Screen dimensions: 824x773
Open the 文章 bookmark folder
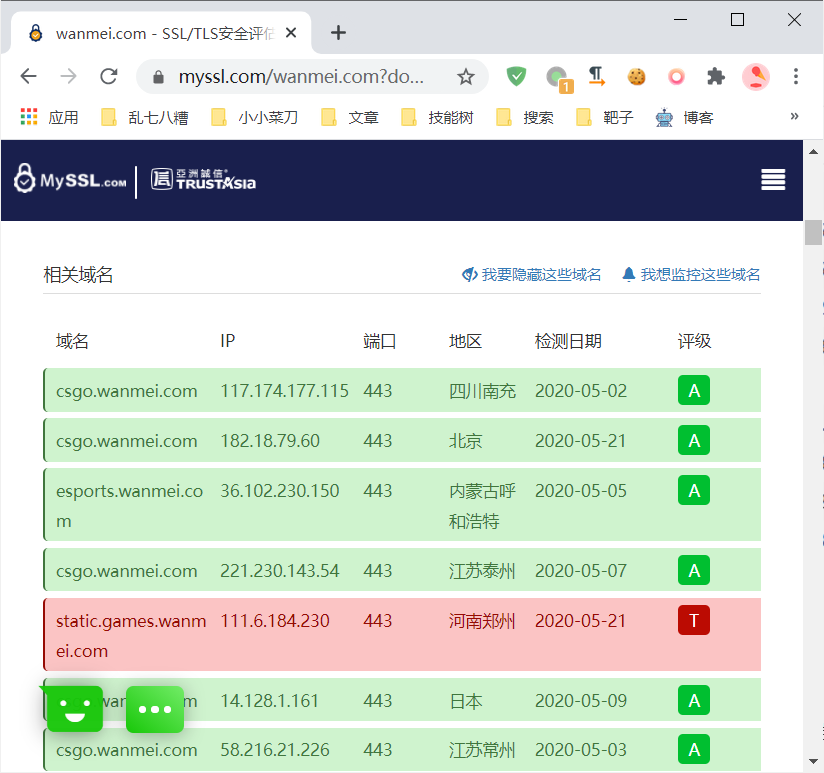point(349,117)
